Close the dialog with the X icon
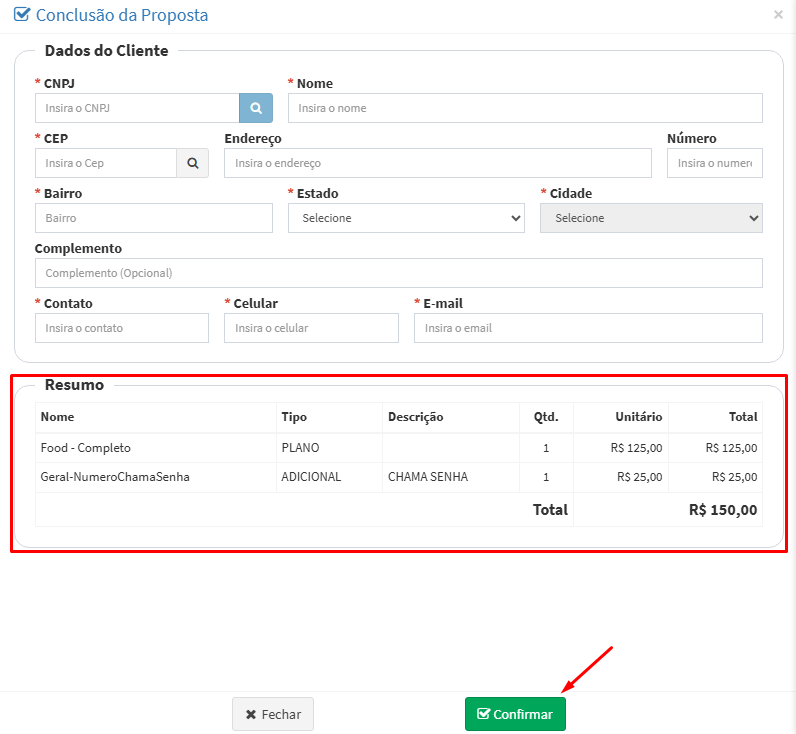This screenshot has height=734, width=796. click(778, 15)
